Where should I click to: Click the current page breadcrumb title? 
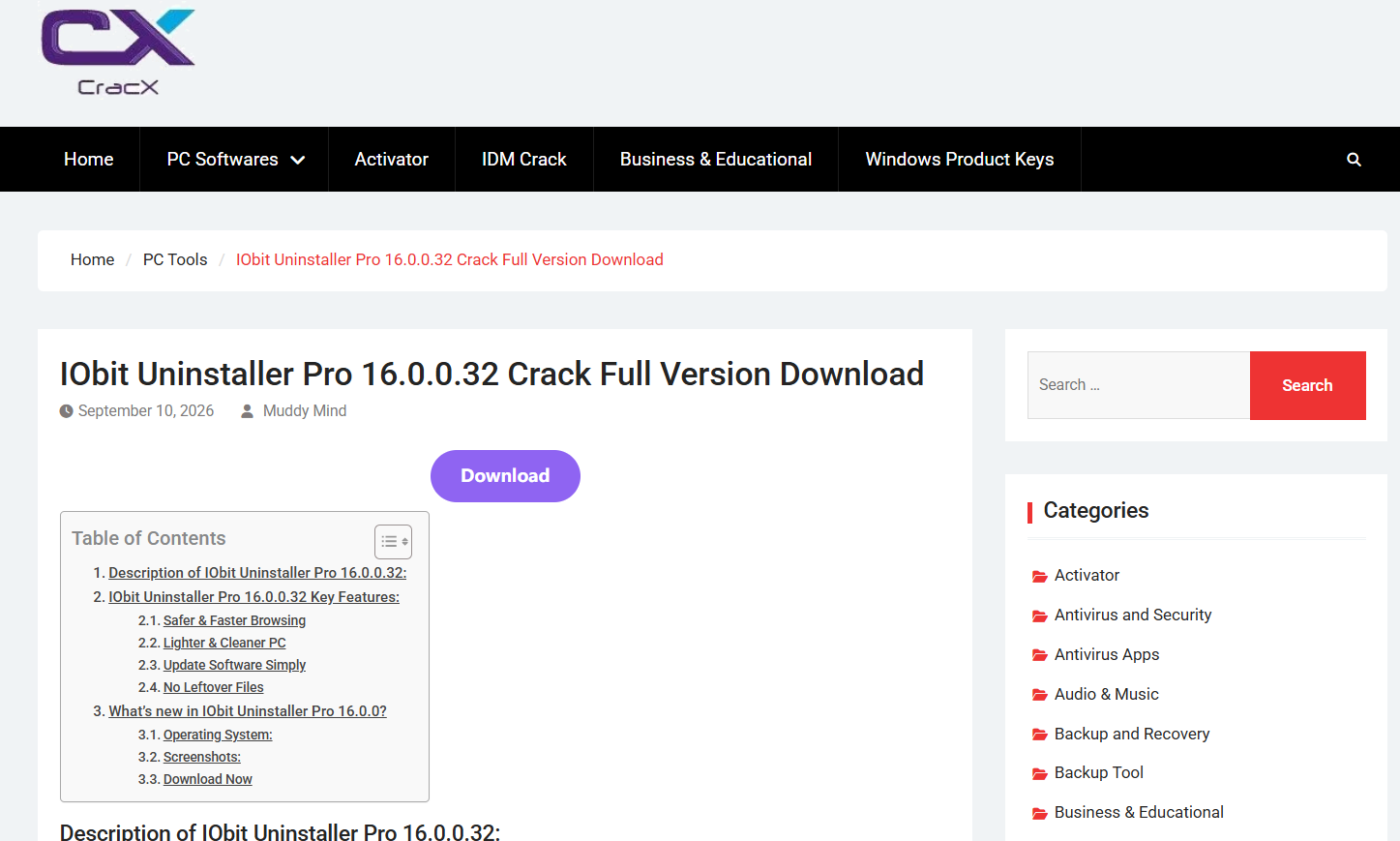click(x=450, y=259)
